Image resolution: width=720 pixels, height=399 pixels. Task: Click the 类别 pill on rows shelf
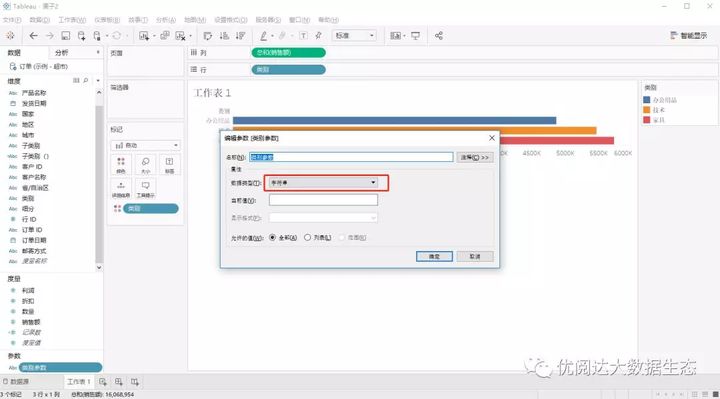288,70
